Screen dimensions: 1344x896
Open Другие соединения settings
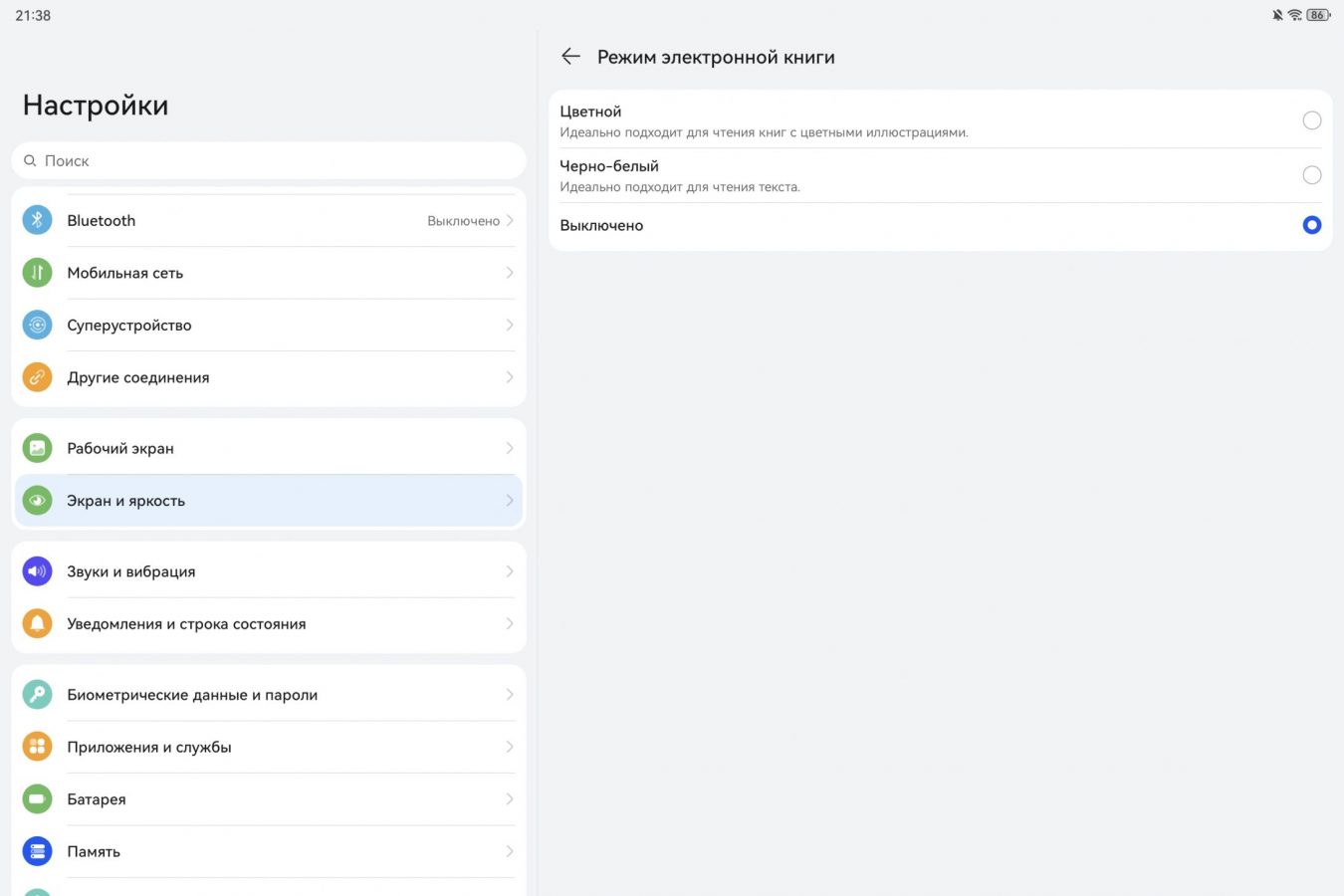click(269, 377)
